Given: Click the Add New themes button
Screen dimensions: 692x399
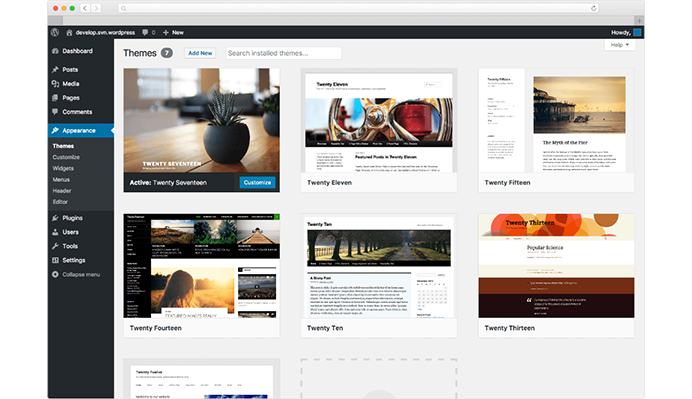Looking at the screenshot, I should pos(200,53).
